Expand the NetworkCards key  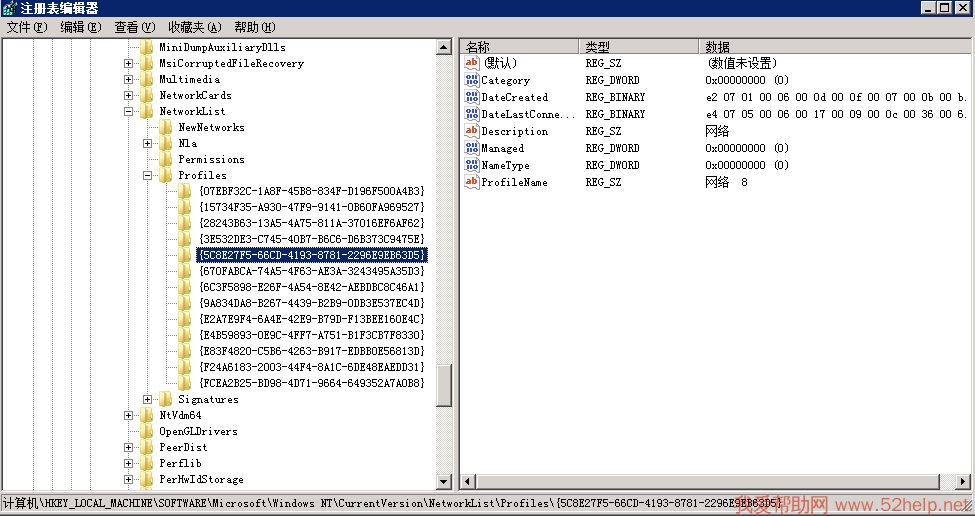coord(128,96)
